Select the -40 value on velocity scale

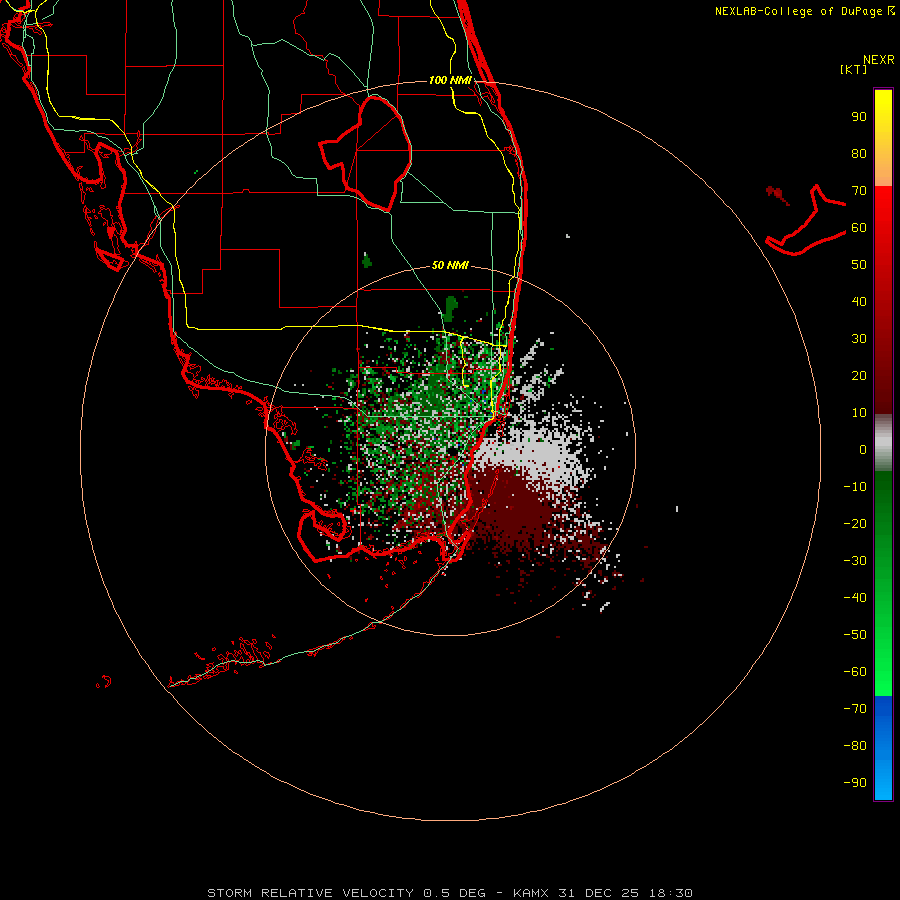(x=855, y=598)
